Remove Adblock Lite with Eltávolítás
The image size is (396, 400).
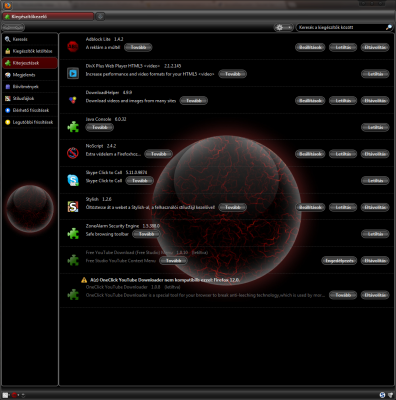pyautogui.click(x=375, y=47)
